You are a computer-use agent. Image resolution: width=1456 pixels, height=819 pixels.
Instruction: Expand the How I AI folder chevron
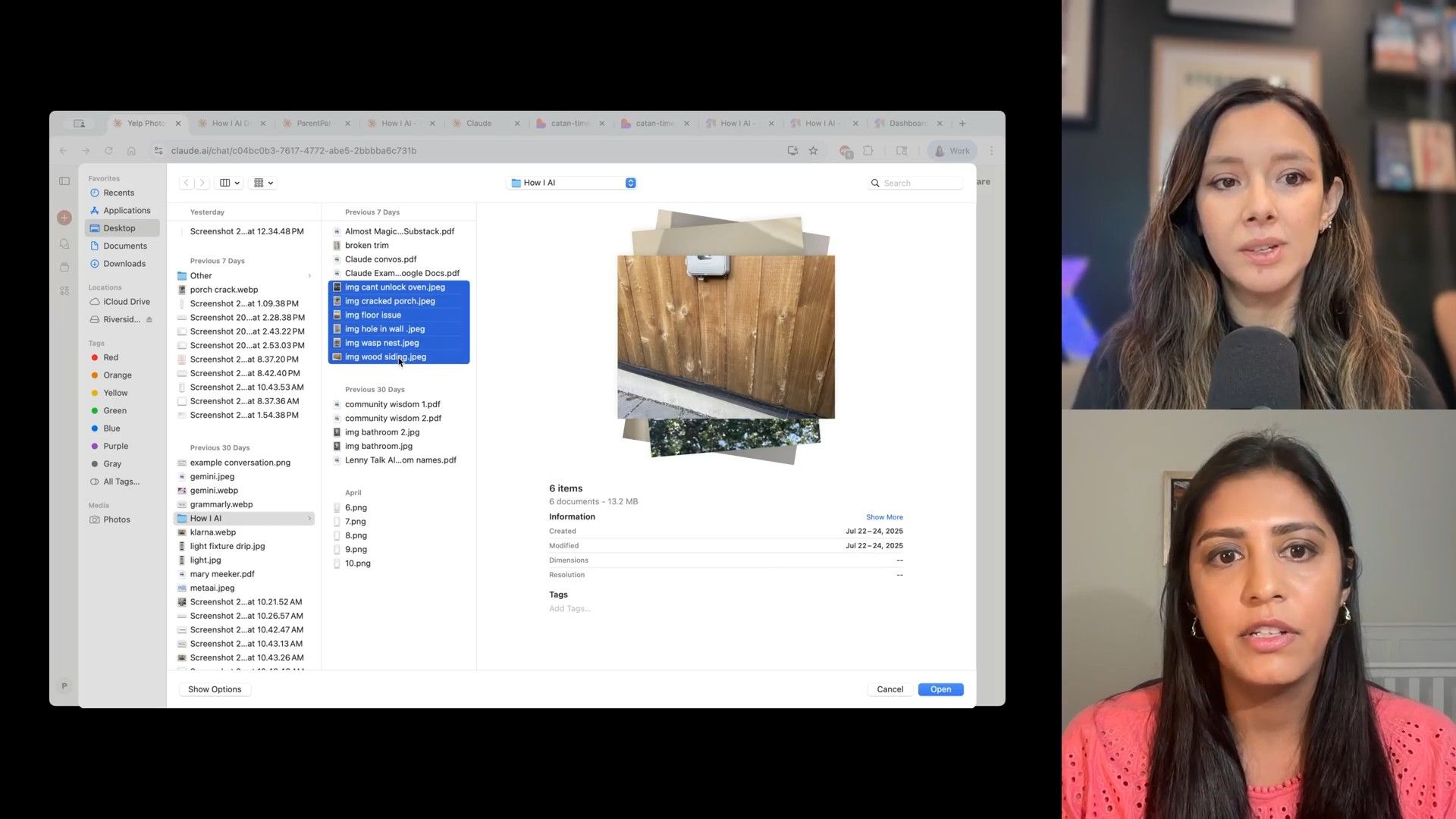click(x=309, y=519)
